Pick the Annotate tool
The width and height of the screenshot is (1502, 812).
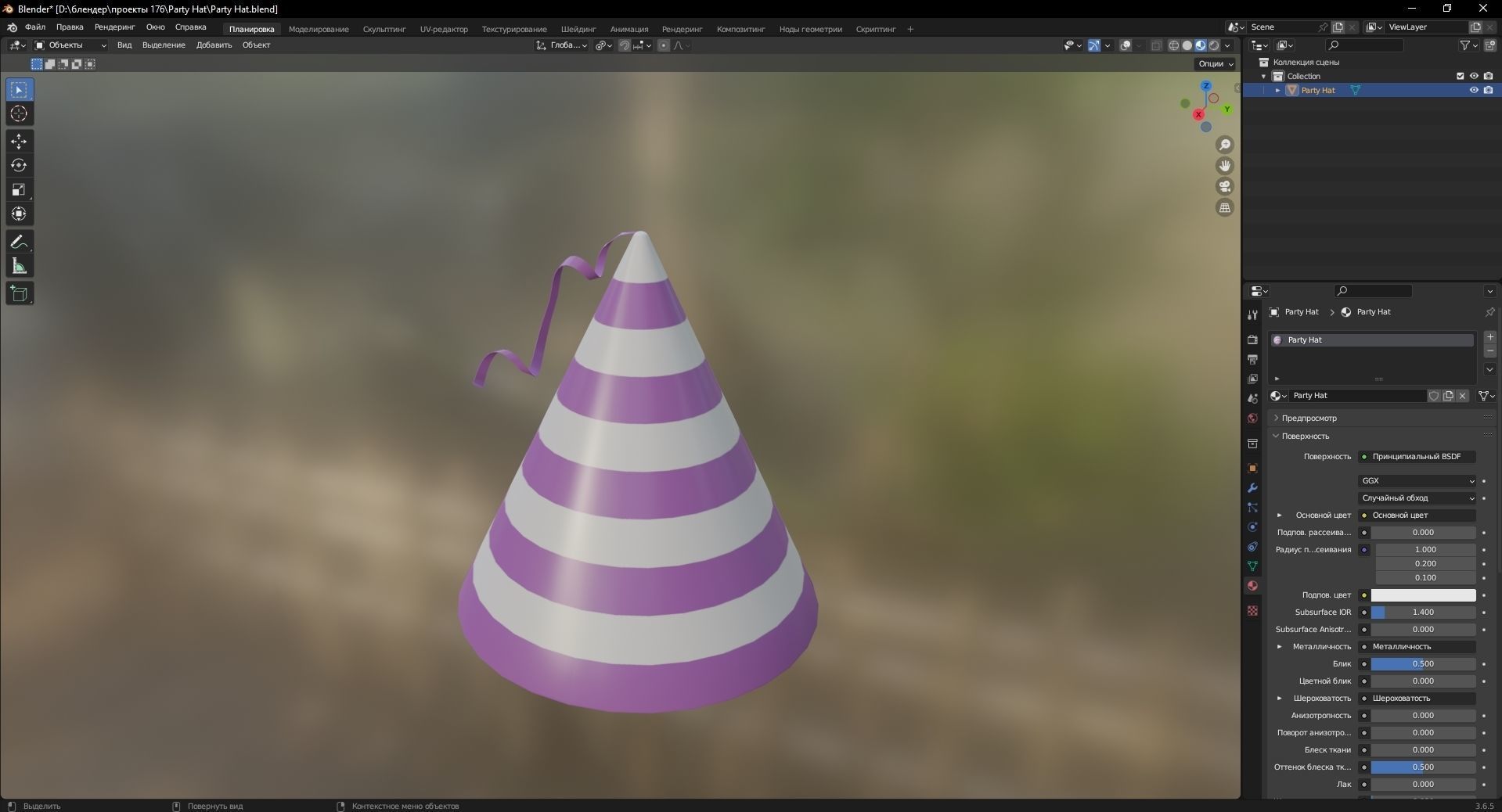(19, 242)
